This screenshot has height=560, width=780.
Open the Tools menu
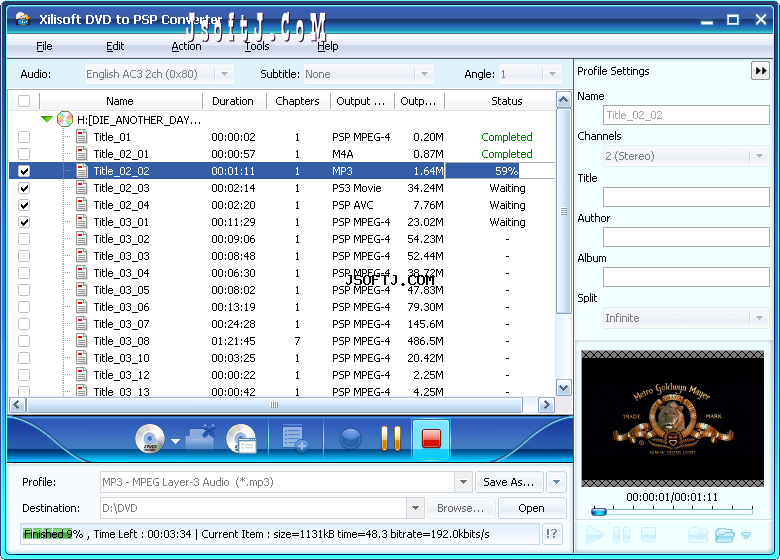257,46
